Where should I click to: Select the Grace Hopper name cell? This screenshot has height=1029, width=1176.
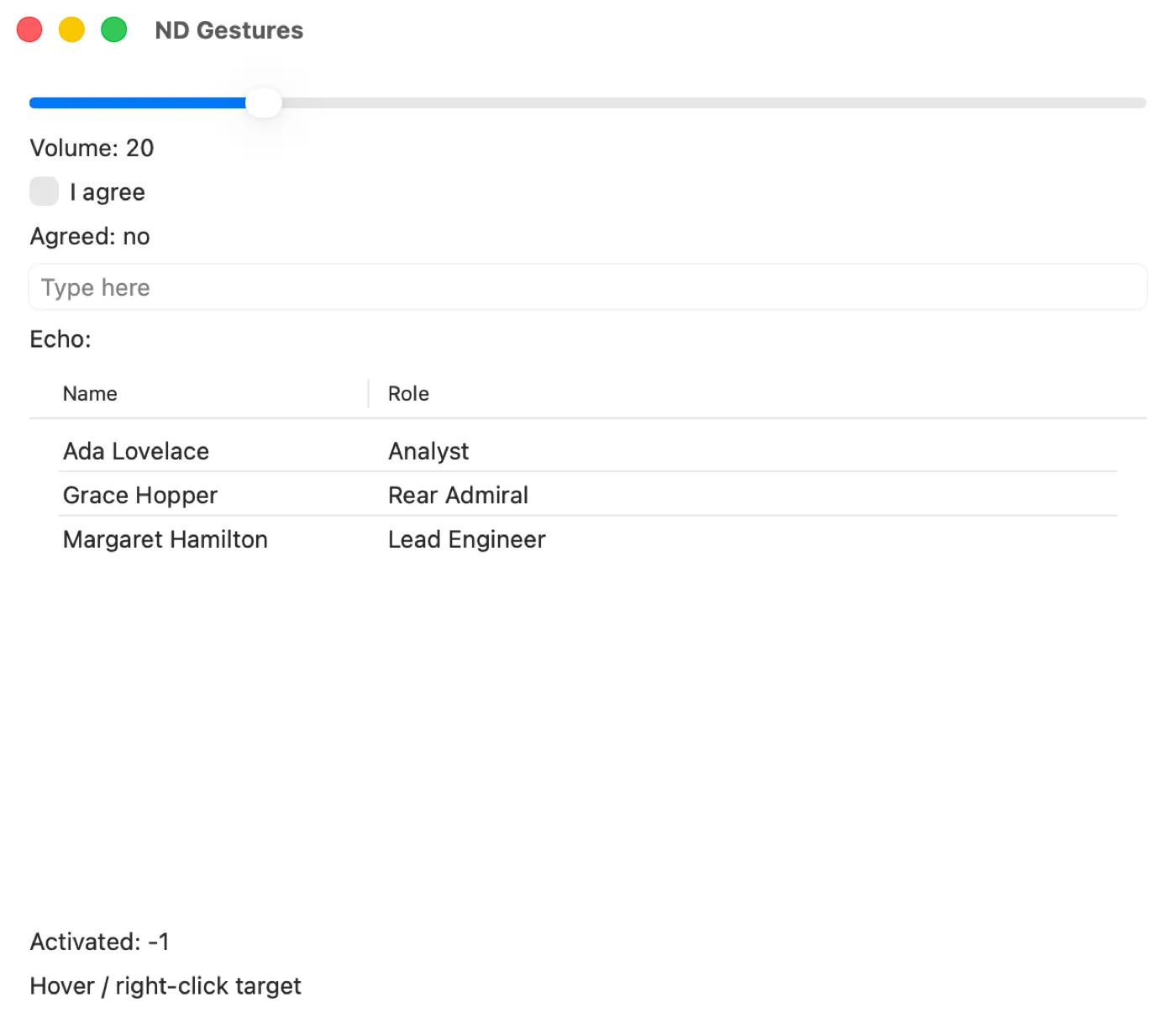click(x=140, y=496)
